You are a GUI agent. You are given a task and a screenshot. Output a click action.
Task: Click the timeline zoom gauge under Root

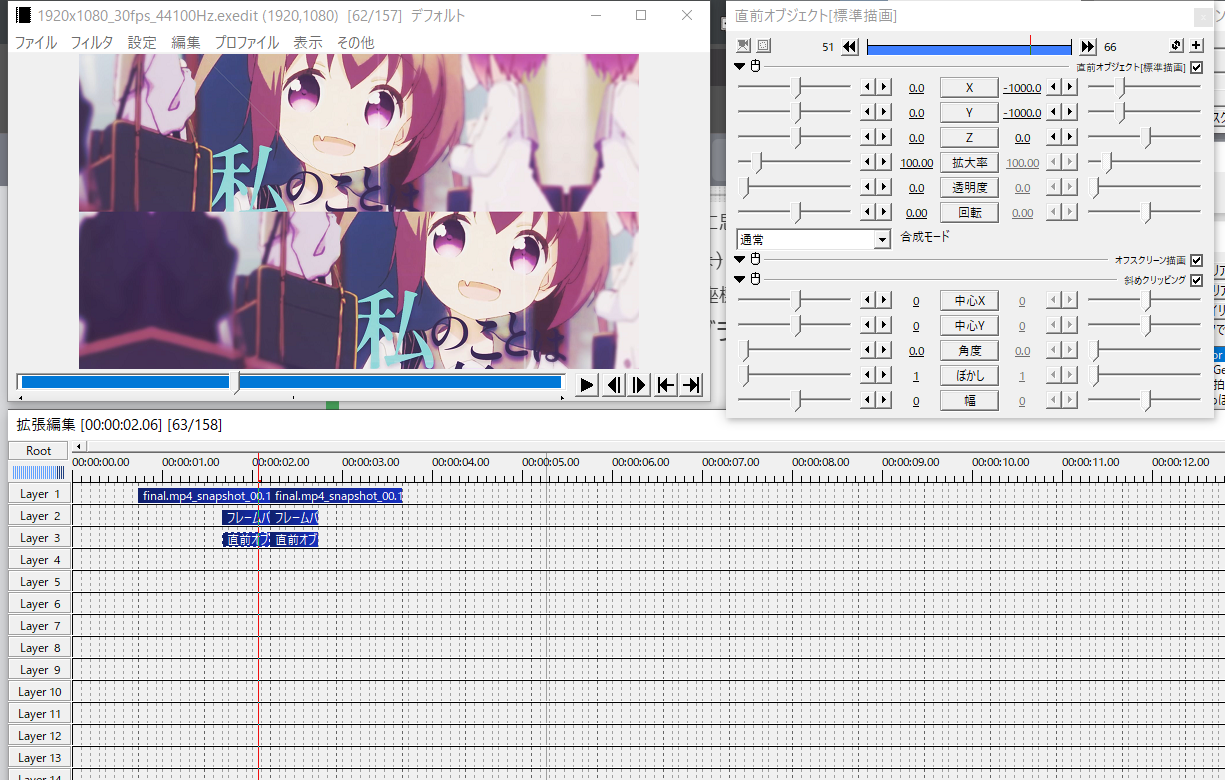click(39, 472)
